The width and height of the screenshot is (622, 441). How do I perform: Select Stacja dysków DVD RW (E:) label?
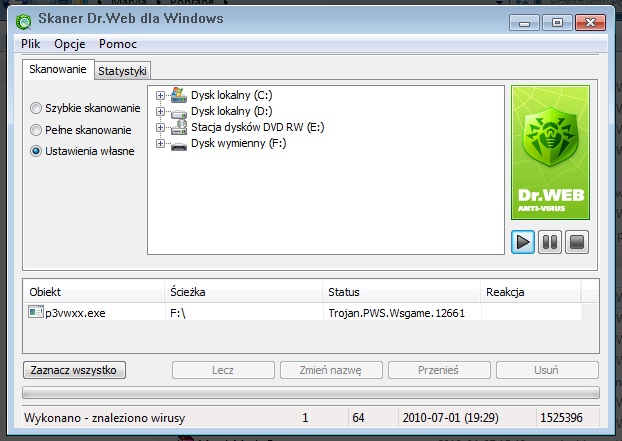pos(258,127)
